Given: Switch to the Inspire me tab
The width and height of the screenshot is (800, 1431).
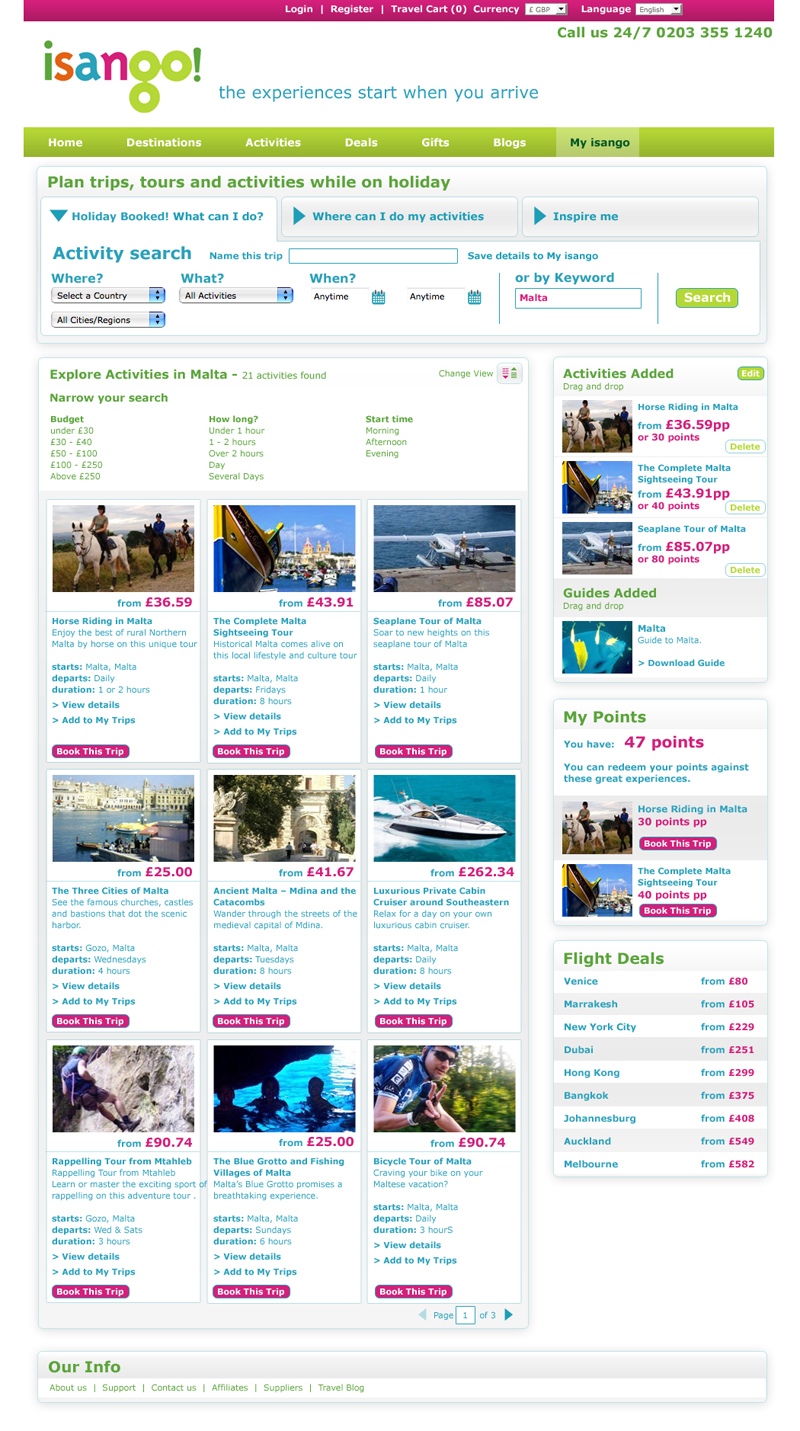Looking at the screenshot, I should pyautogui.click(x=640, y=216).
